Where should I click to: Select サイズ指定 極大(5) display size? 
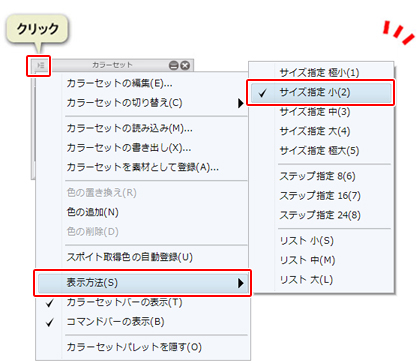[x=319, y=151]
